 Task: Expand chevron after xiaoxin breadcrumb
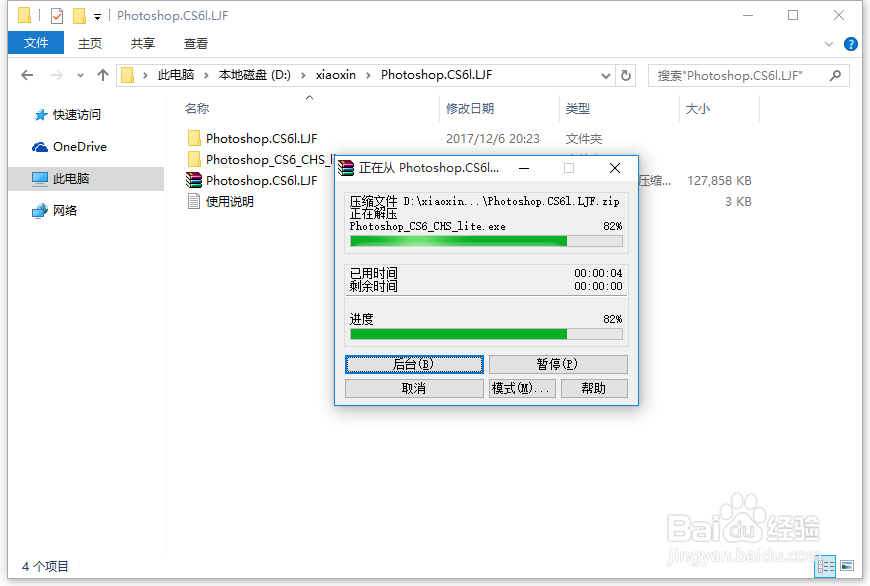pyautogui.click(x=368, y=75)
